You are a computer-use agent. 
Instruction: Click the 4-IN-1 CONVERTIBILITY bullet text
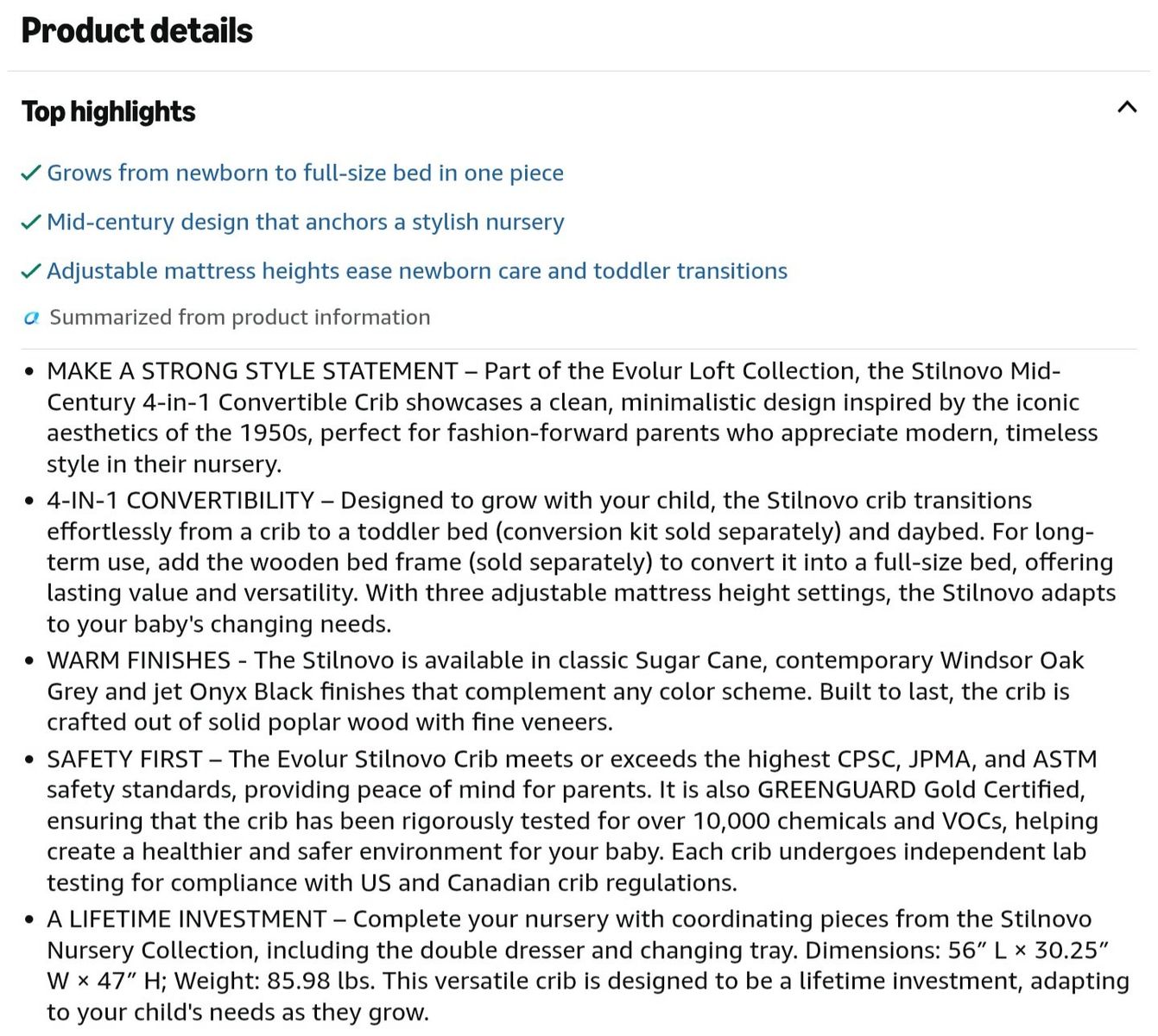[581, 562]
